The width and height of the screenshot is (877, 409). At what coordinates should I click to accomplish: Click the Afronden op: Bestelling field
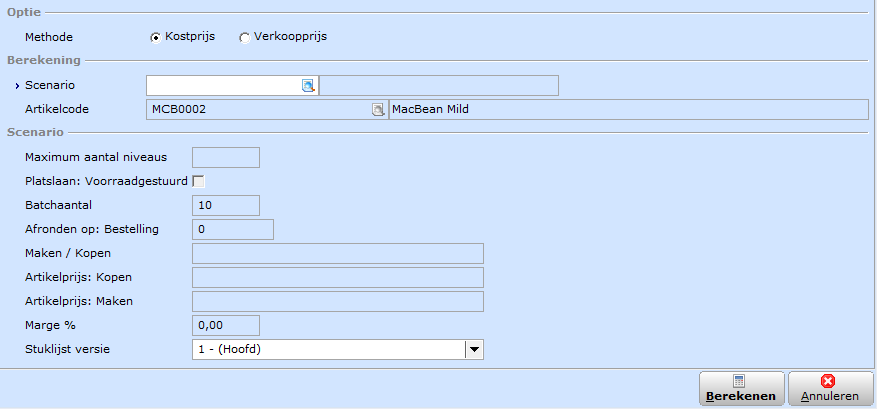[233, 229]
